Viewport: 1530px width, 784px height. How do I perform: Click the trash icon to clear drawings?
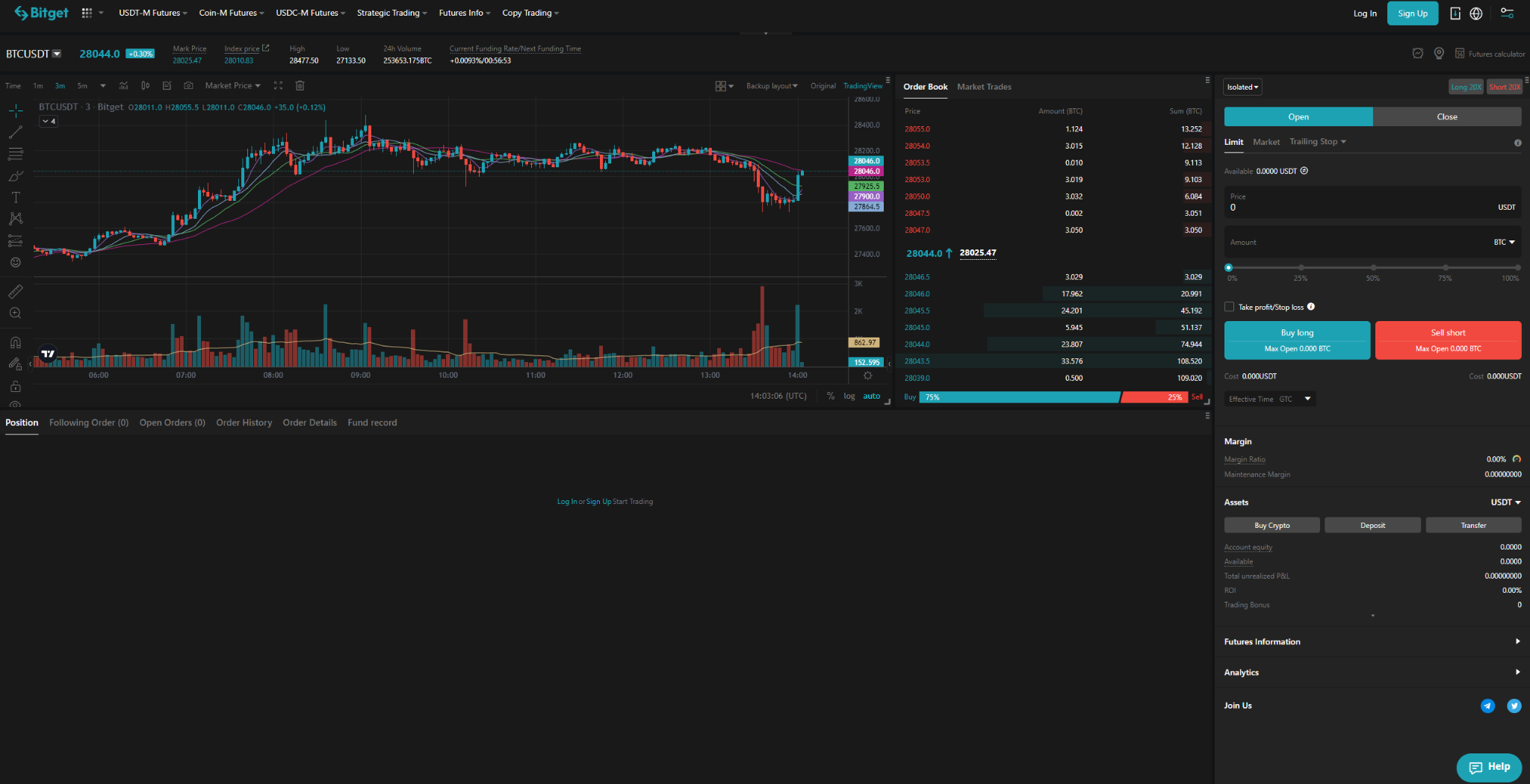(300, 85)
